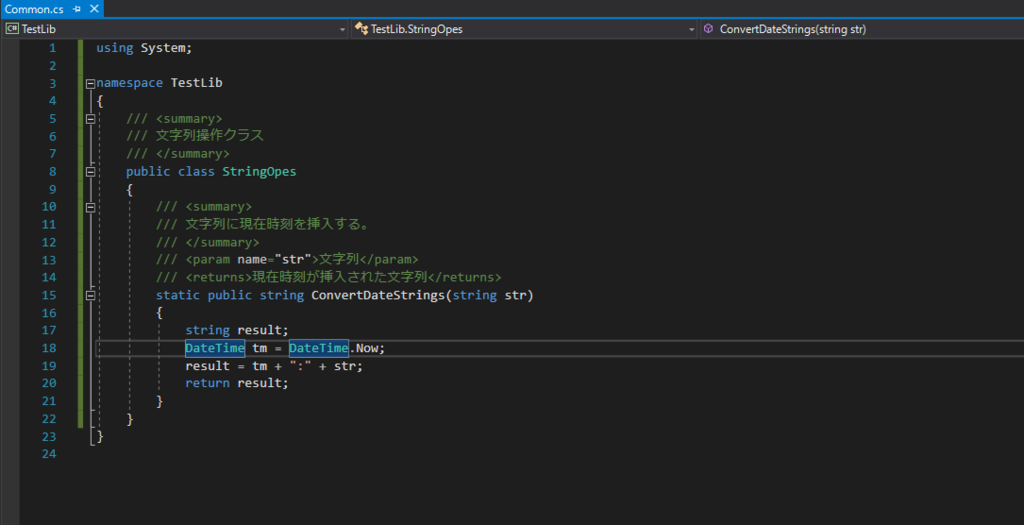Open the ConvertDateStrings member dropdown

coord(862,29)
